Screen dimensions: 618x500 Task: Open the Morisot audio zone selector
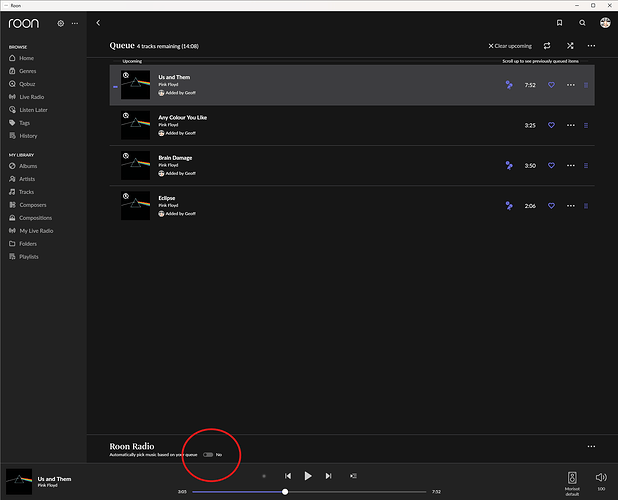click(x=572, y=483)
